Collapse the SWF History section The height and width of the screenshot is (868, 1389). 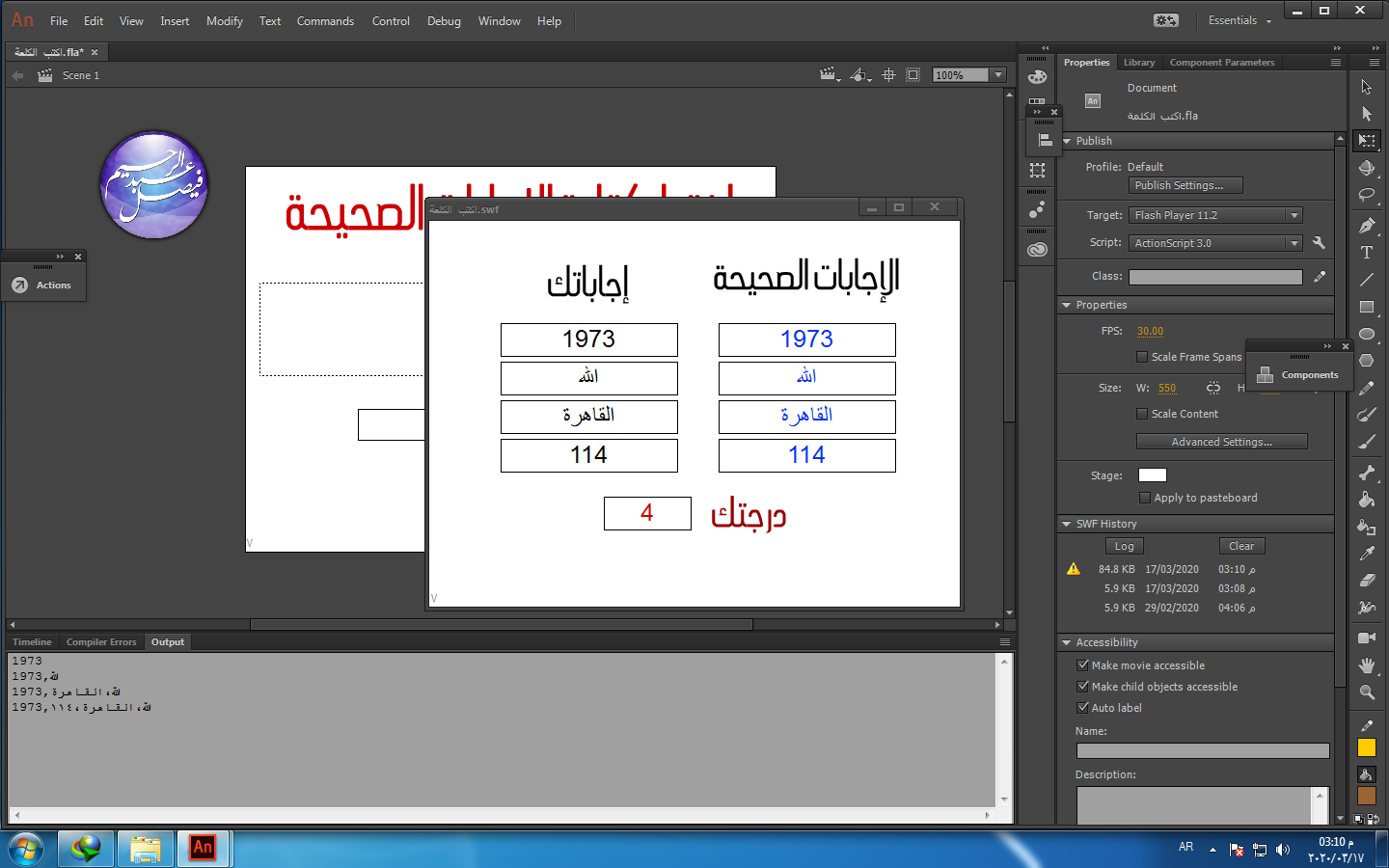pos(1067,524)
